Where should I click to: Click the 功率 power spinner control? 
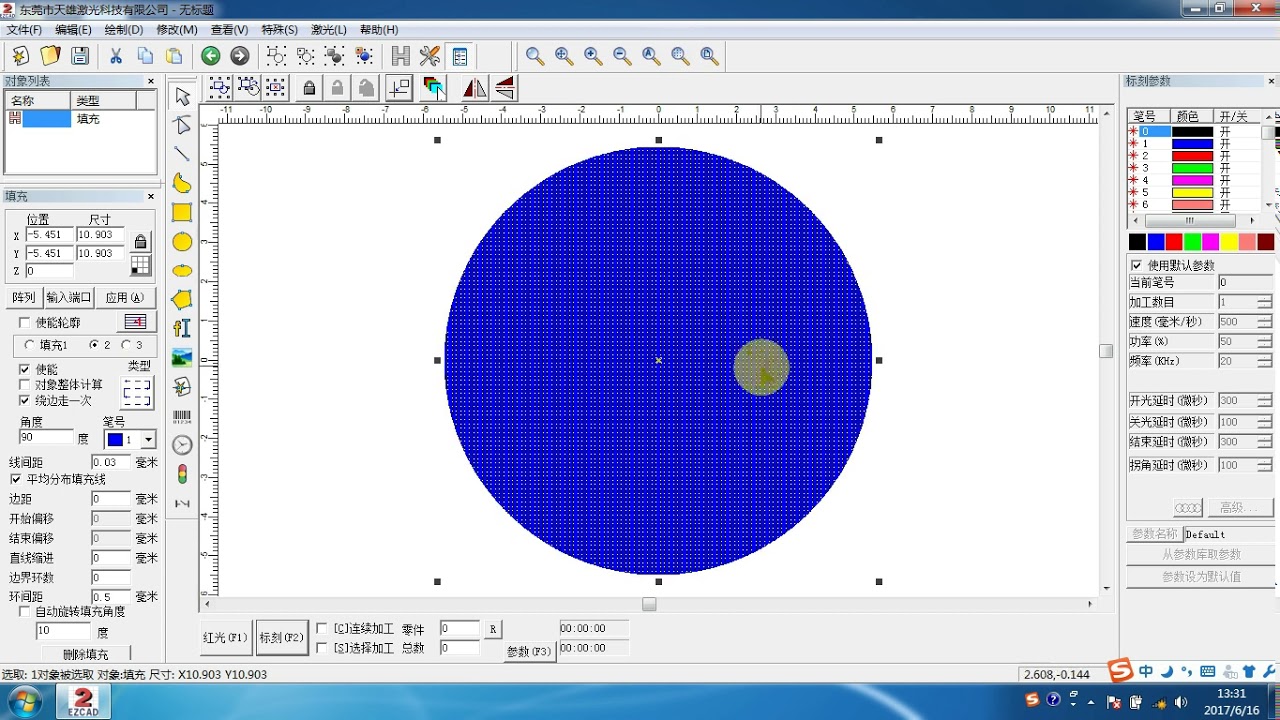click(x=1265, y=341)
